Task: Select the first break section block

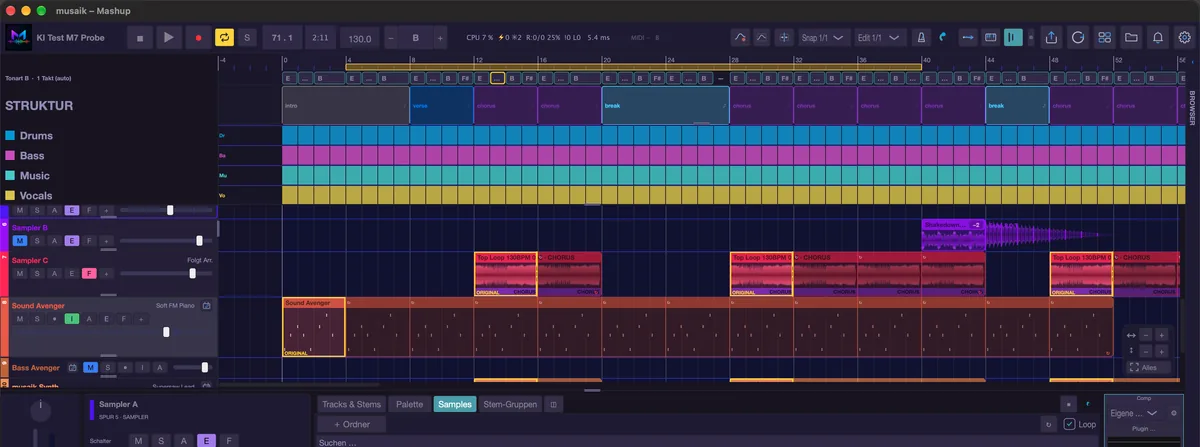Action: pyautogui.click(x=665, y=105)
